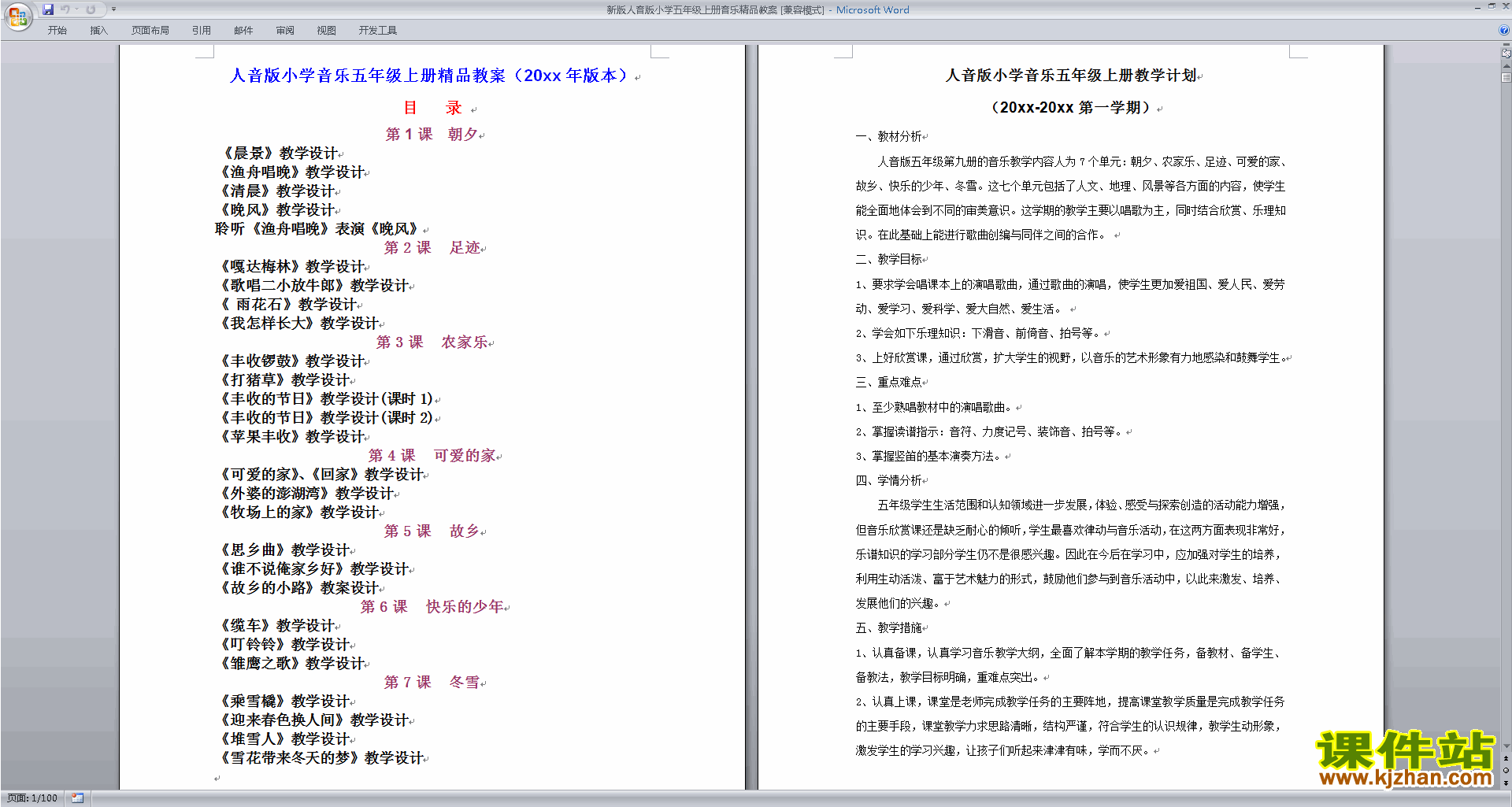1512x807 pixels.
Task: Go to next page double-arrow button
Action: click(x=1506, y=783)
